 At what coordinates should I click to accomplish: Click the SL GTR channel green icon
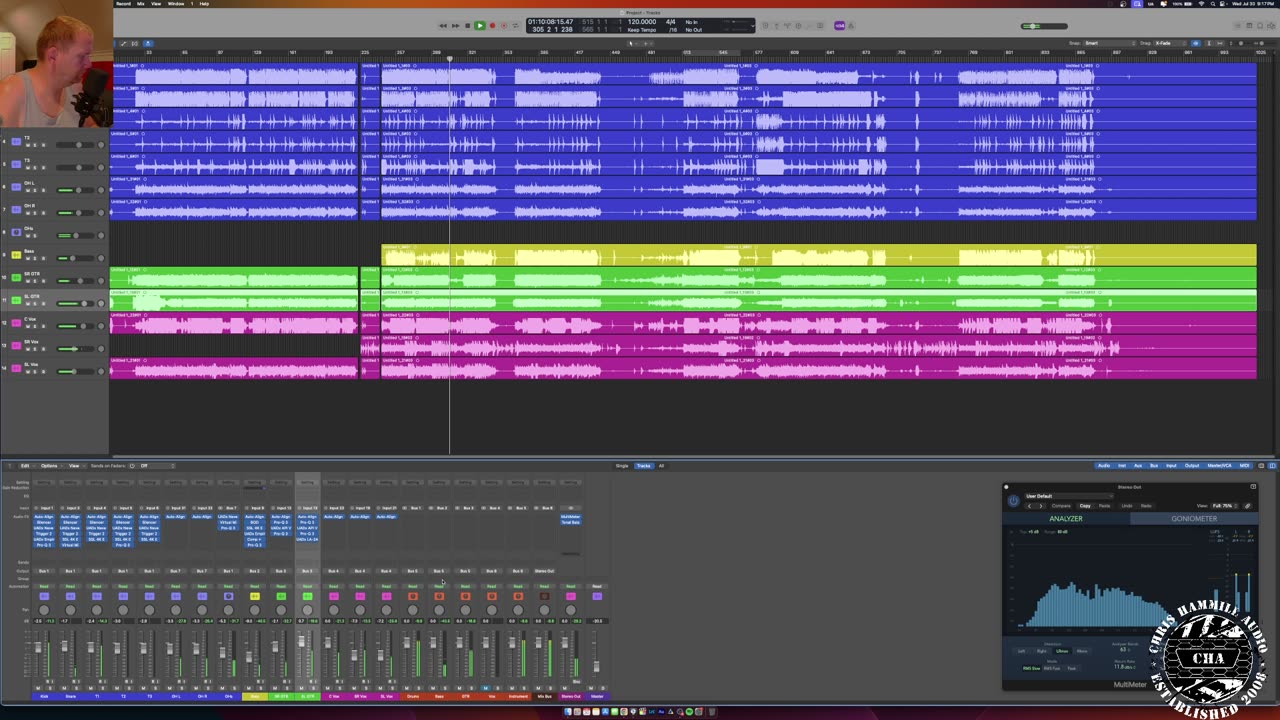click(307, 596)
